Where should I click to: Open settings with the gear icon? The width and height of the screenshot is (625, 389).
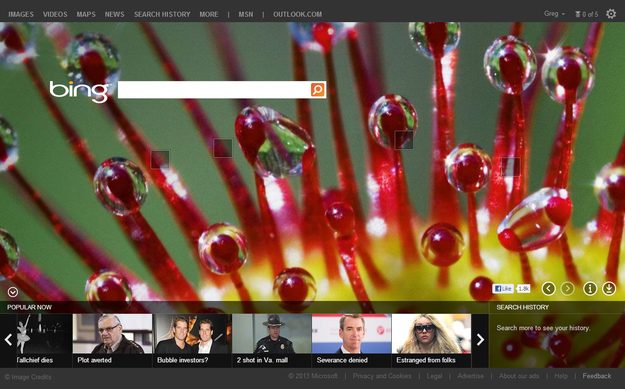click(x=611, y=14)
